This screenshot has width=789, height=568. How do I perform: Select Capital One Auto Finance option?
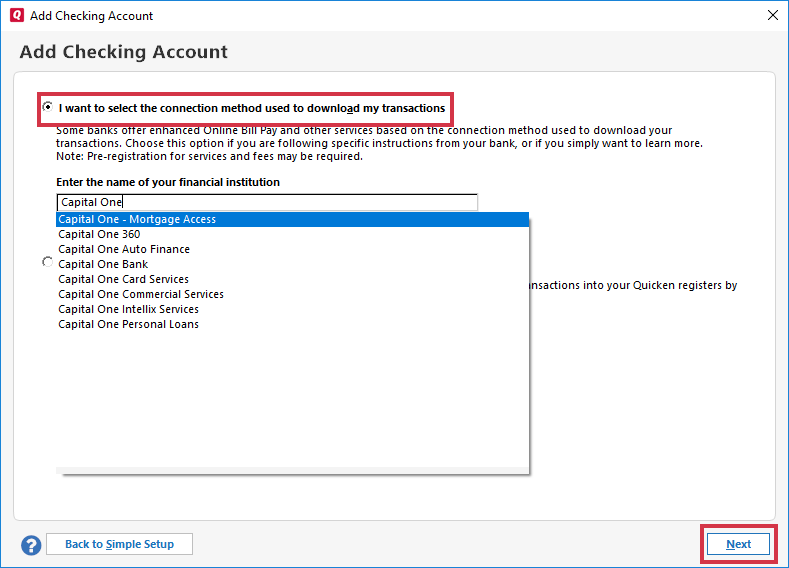[124, 249]
